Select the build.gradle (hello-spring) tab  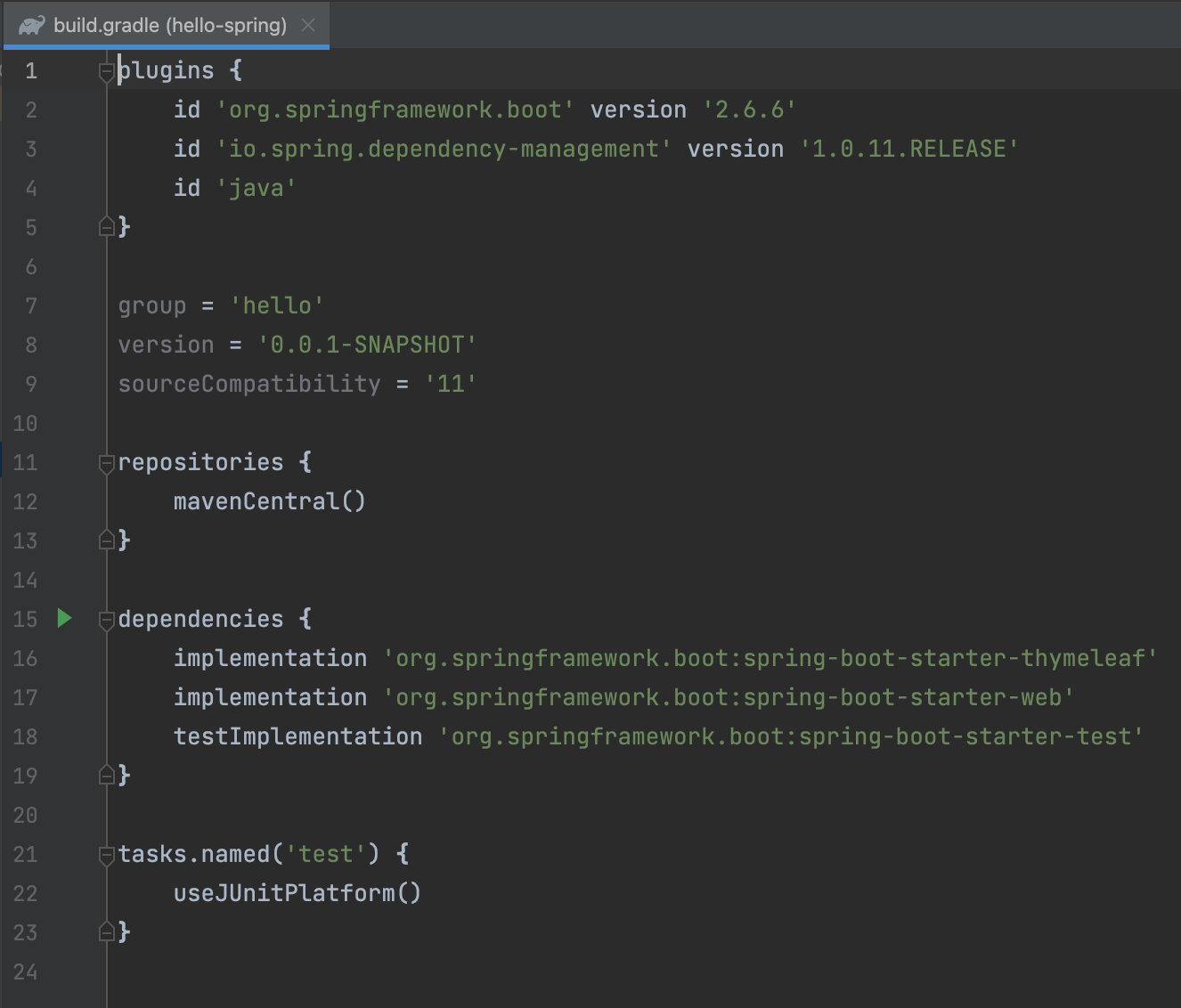pyautogui.click(x=167, y=25)
